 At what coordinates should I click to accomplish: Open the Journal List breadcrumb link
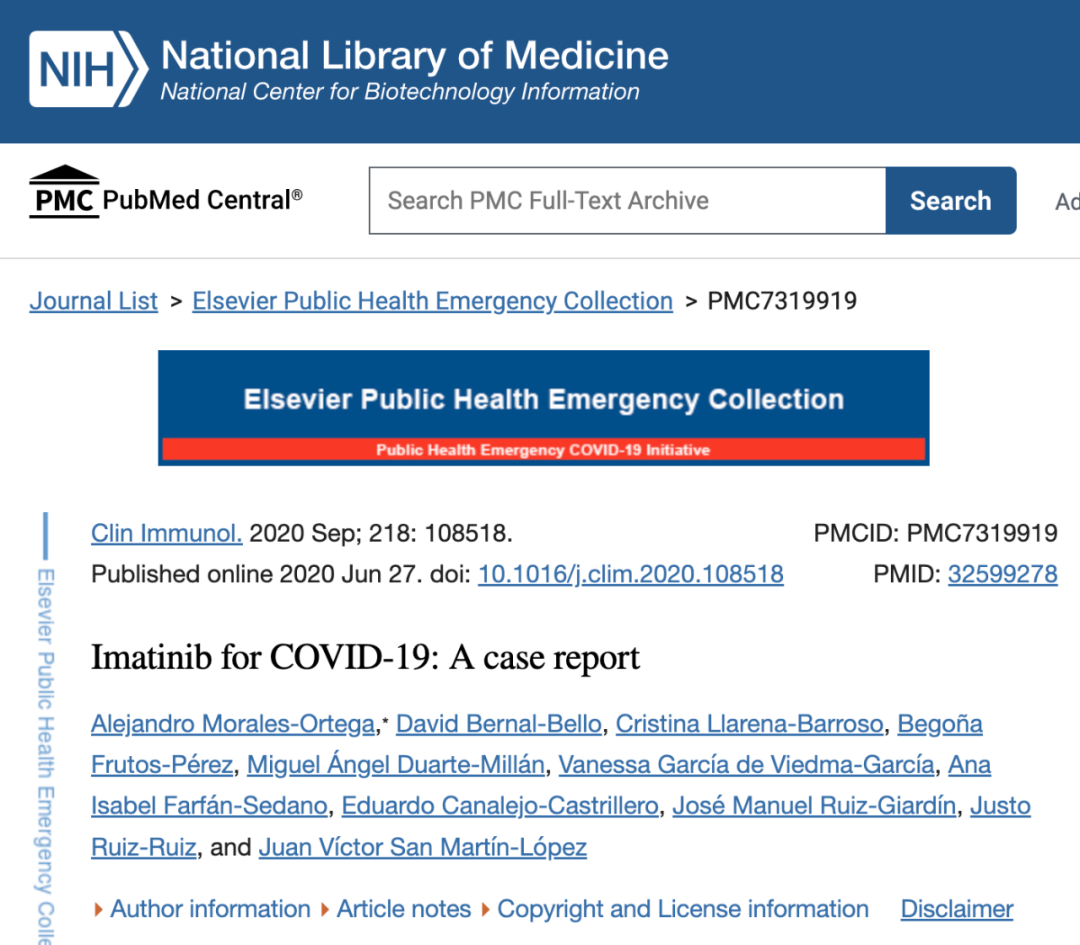coord(94,301)
